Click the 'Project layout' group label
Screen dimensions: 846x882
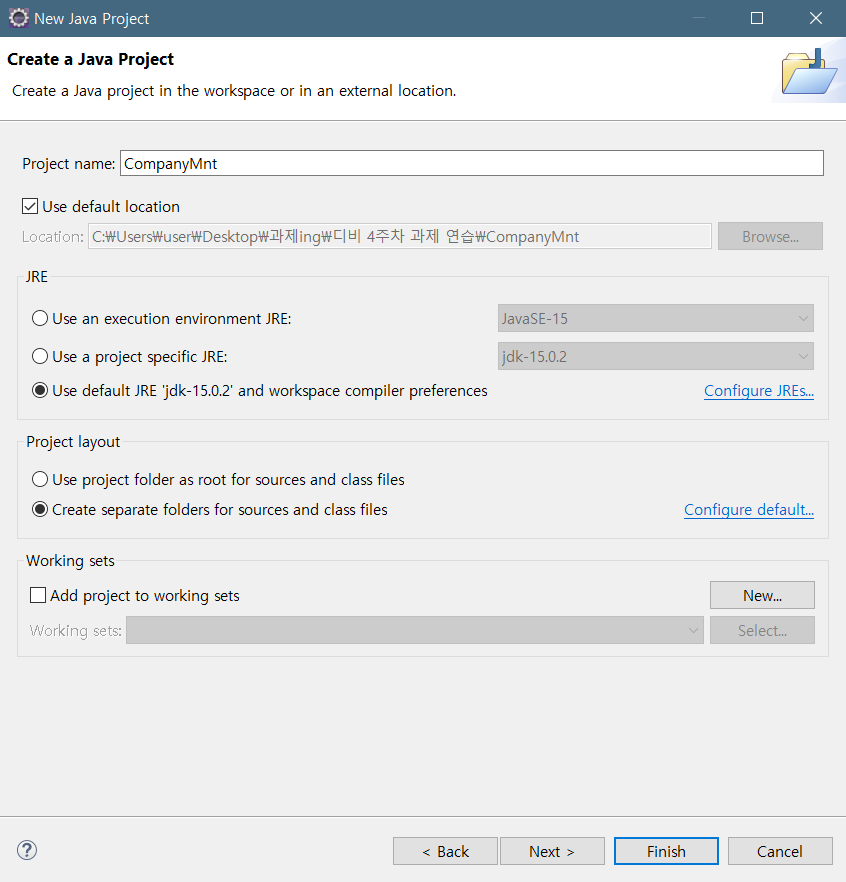pos(73,442)
